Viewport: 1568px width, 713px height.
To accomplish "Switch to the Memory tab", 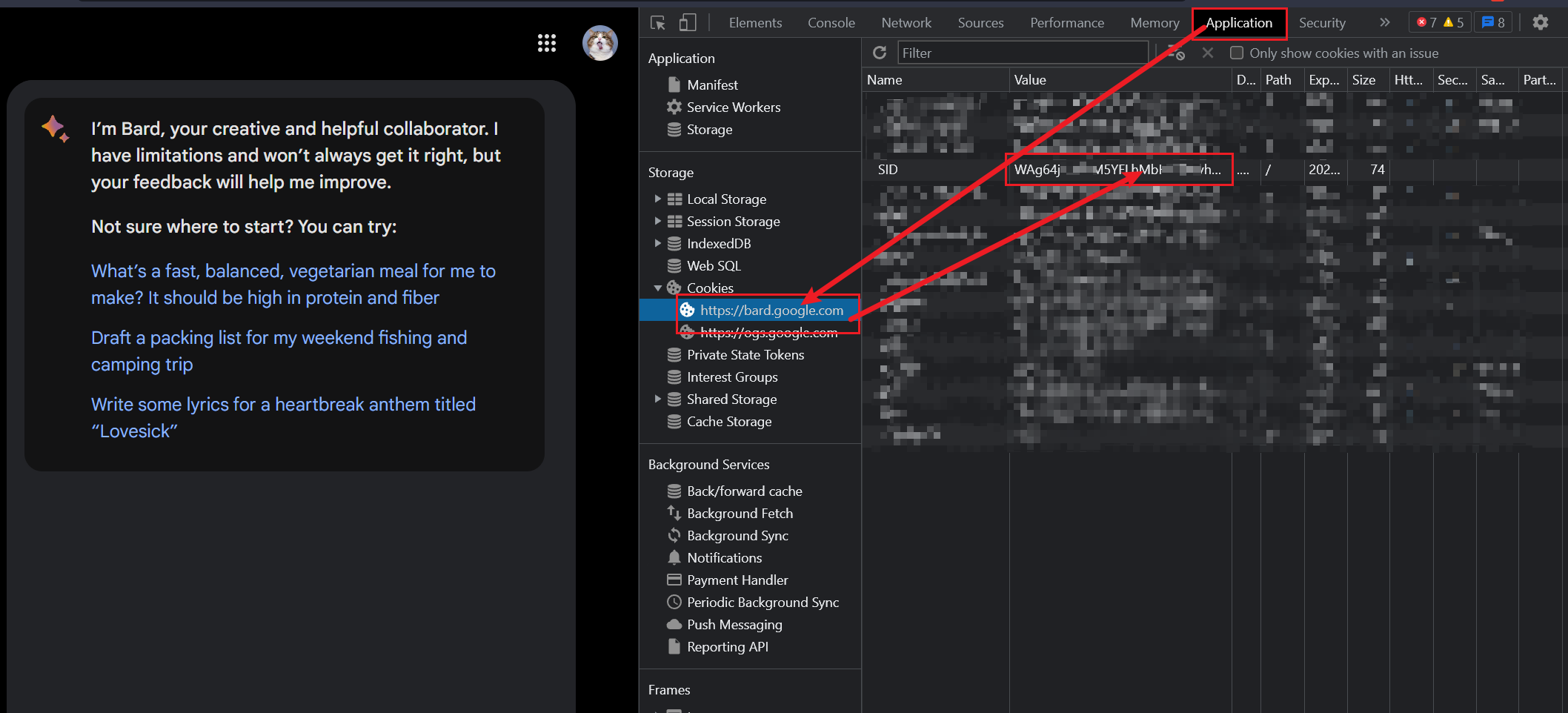I will (1155, 23).
